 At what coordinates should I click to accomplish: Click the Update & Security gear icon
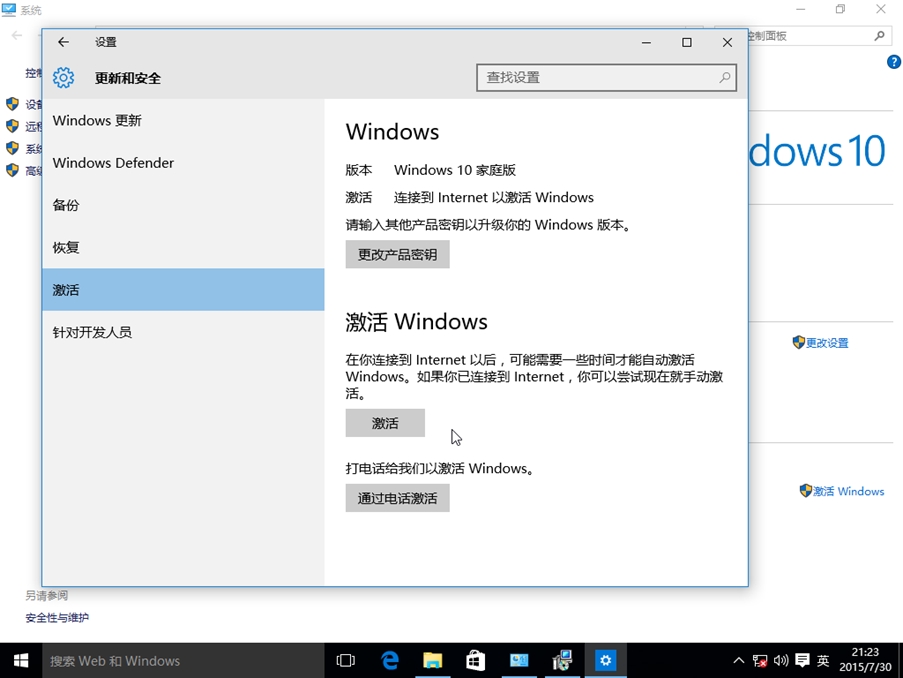point(63,77)
